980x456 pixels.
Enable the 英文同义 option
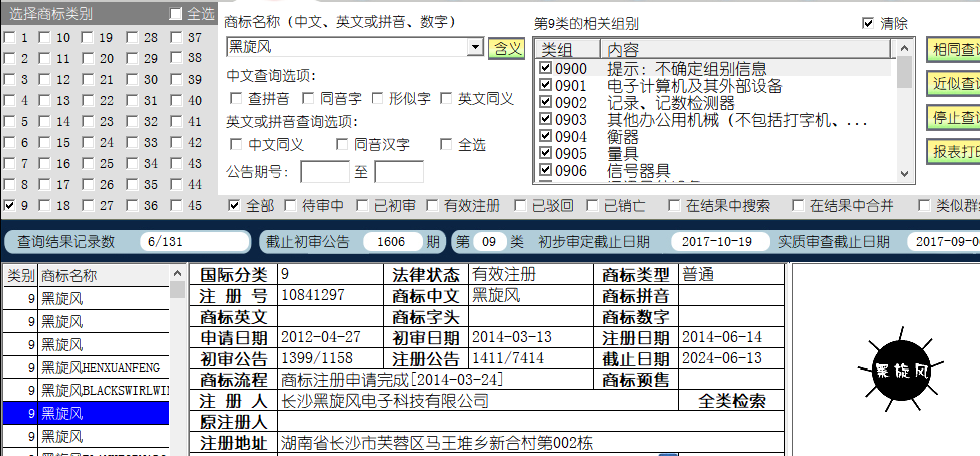coord(446,99)
